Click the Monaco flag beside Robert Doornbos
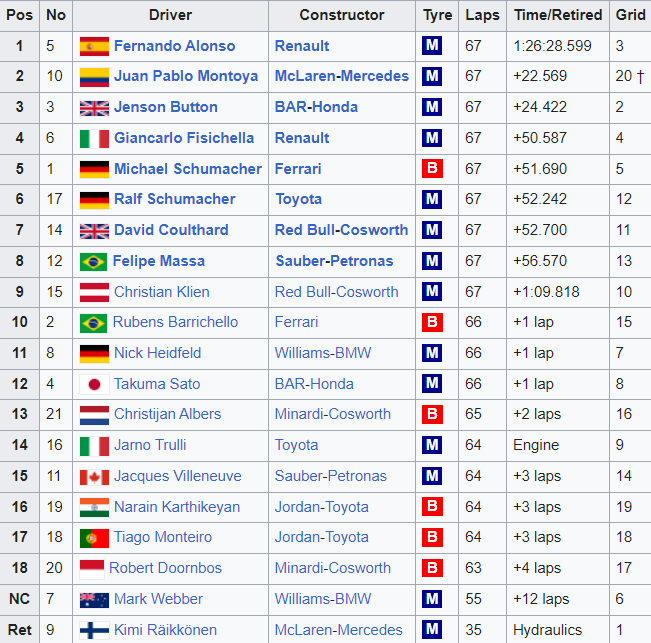This screenshot has height=643, width=651. click(x=92, y=569)
